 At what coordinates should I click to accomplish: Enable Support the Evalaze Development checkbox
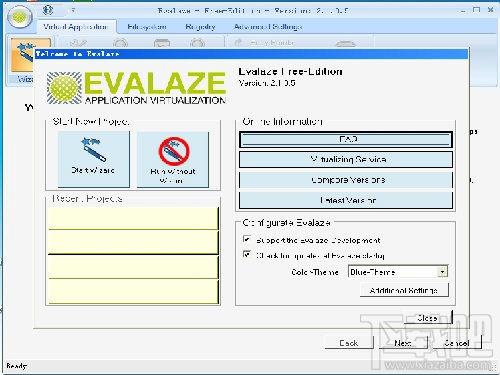[247, 239]
